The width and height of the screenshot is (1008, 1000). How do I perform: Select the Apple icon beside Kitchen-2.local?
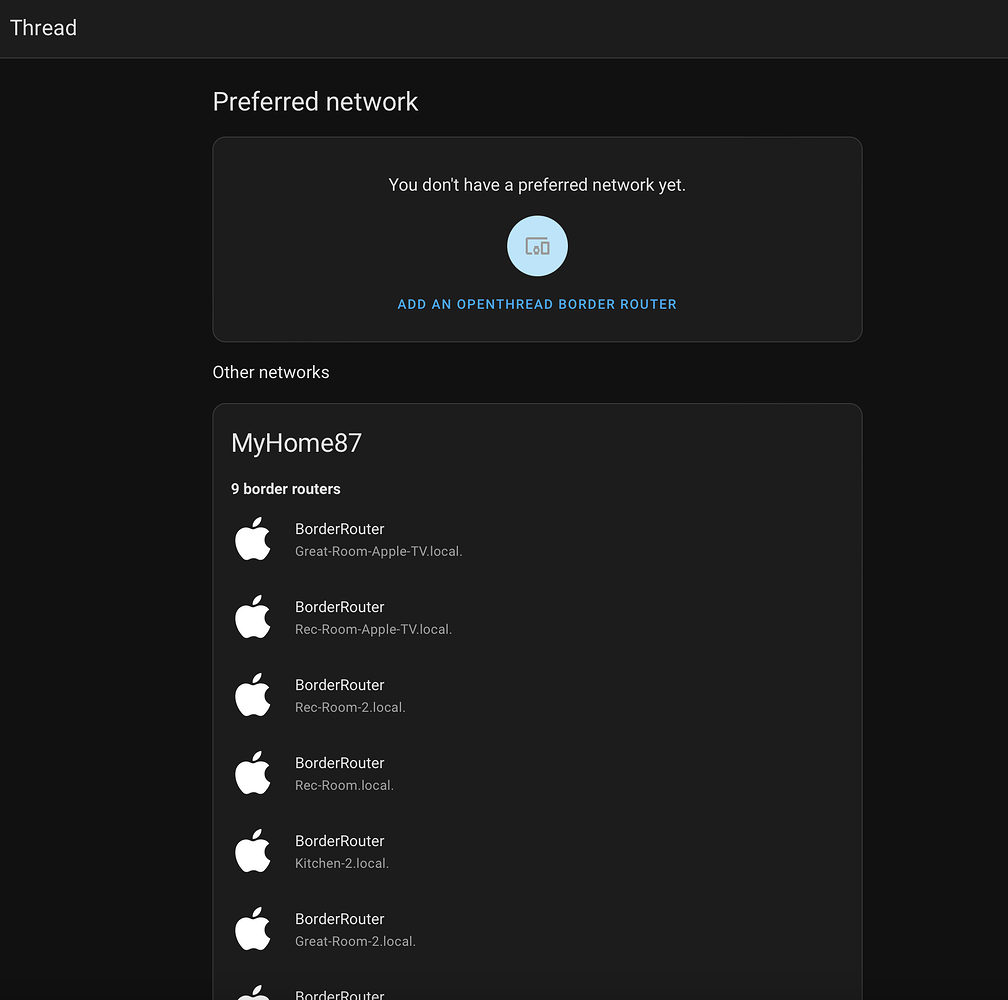click(x=253, y=851)
